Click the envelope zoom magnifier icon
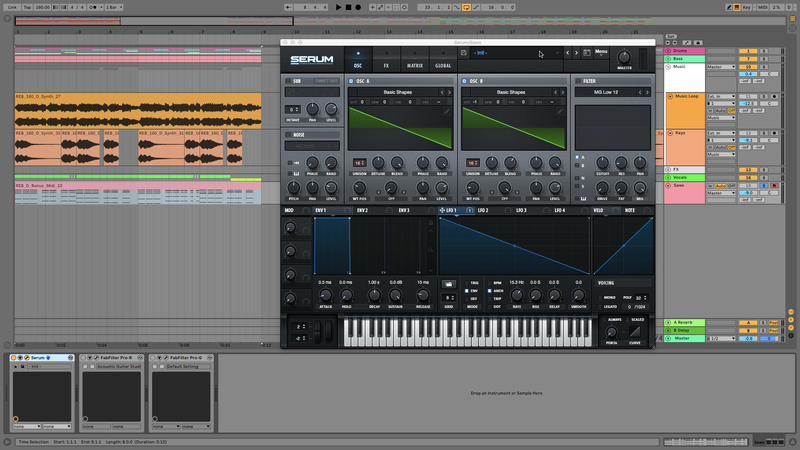The image size is (800, 450). pyautogui.click(x=431, y=250)
